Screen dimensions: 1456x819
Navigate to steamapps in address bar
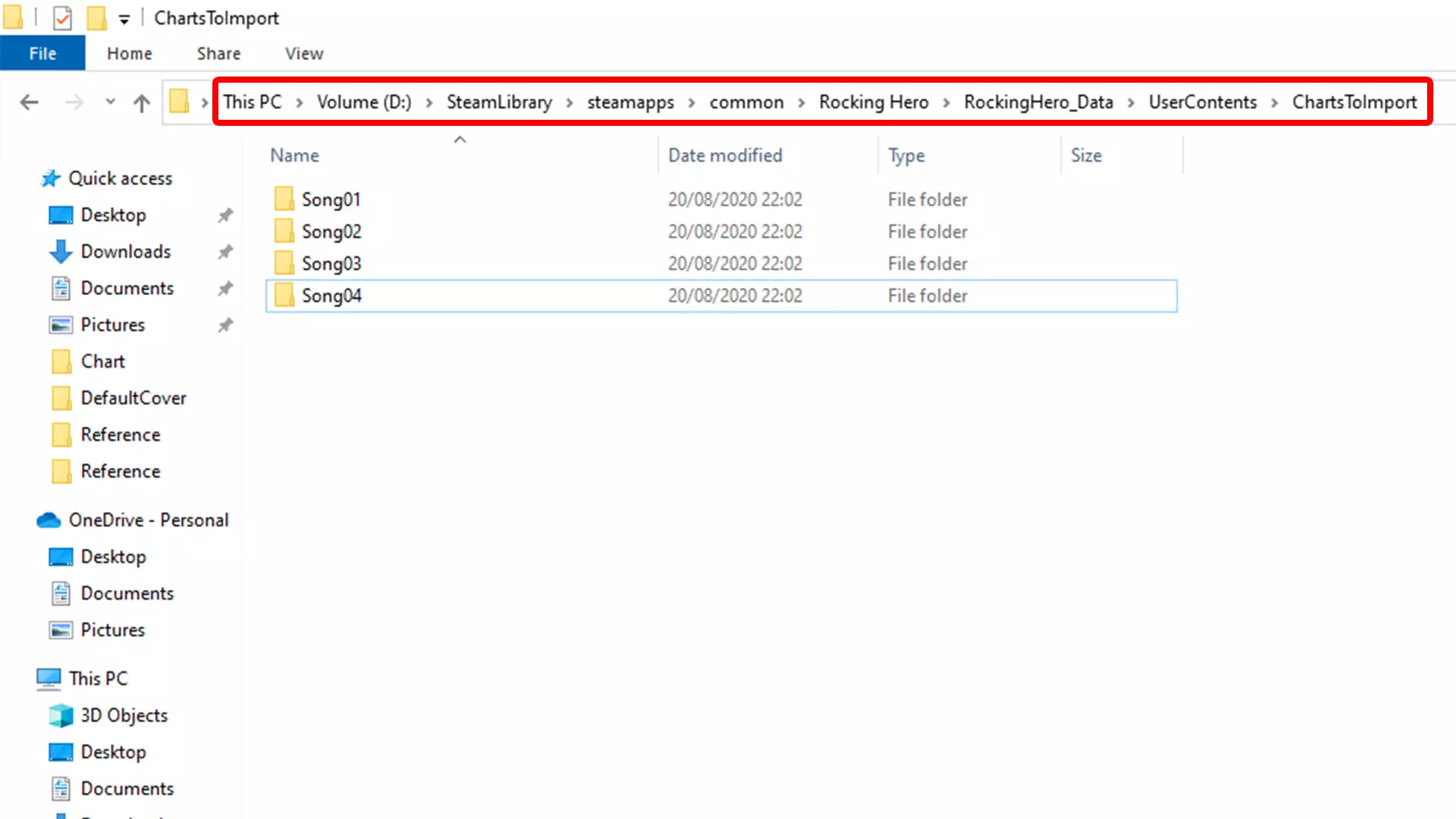[630, 102]
